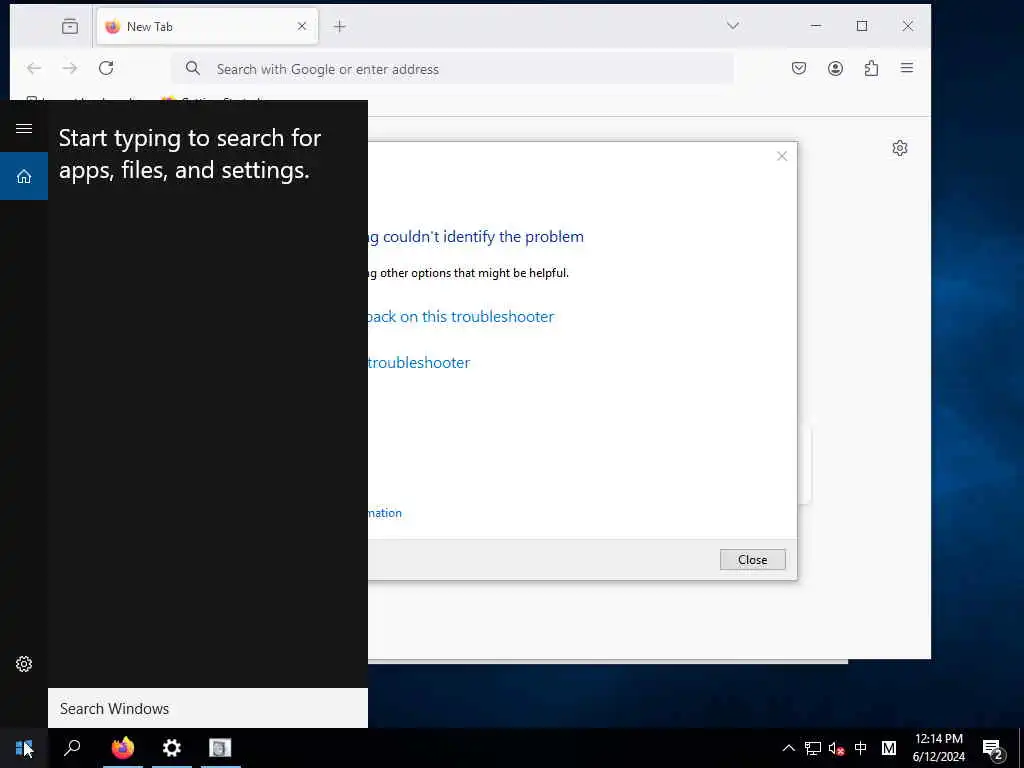Select the New Tab browser tab
Viewport: 1024px width, 768px height.
coord(207,26)
